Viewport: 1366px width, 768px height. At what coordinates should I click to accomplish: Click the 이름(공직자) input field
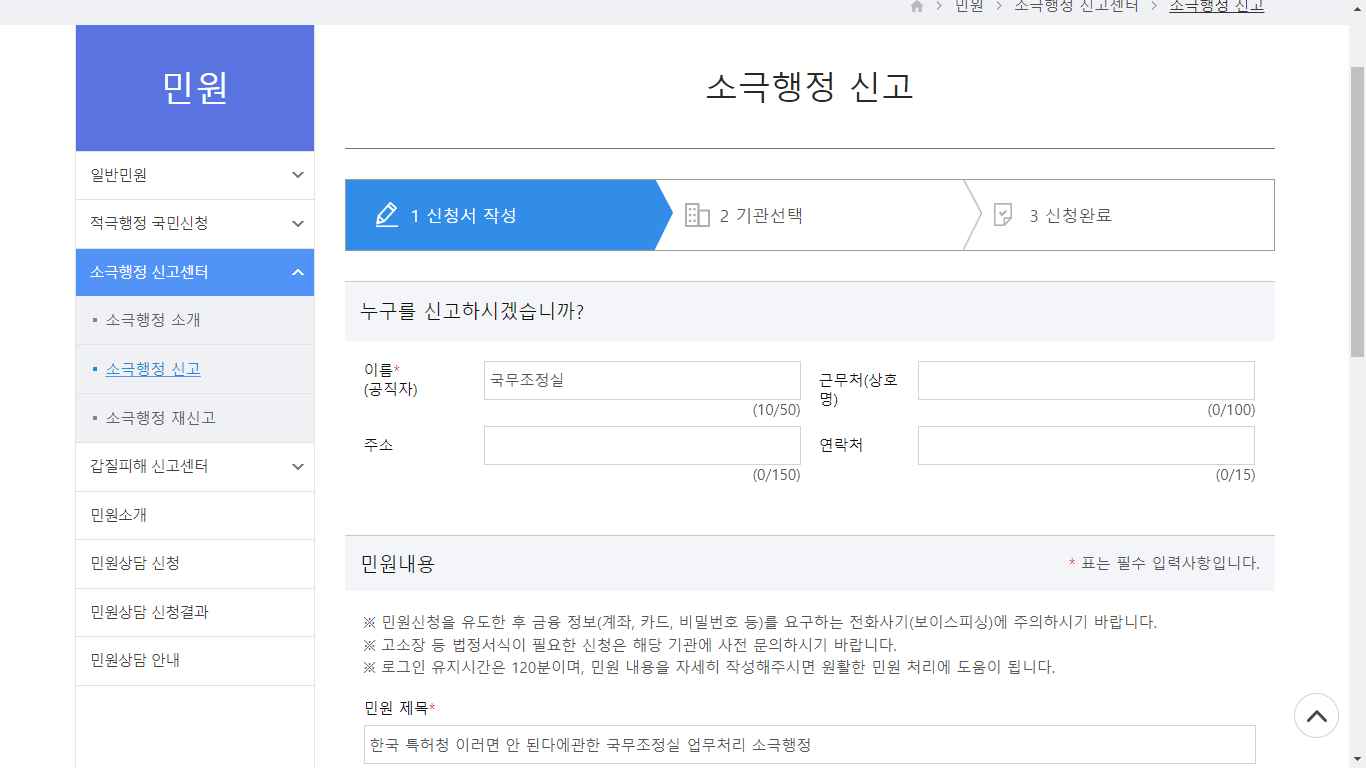pos(642,381)
